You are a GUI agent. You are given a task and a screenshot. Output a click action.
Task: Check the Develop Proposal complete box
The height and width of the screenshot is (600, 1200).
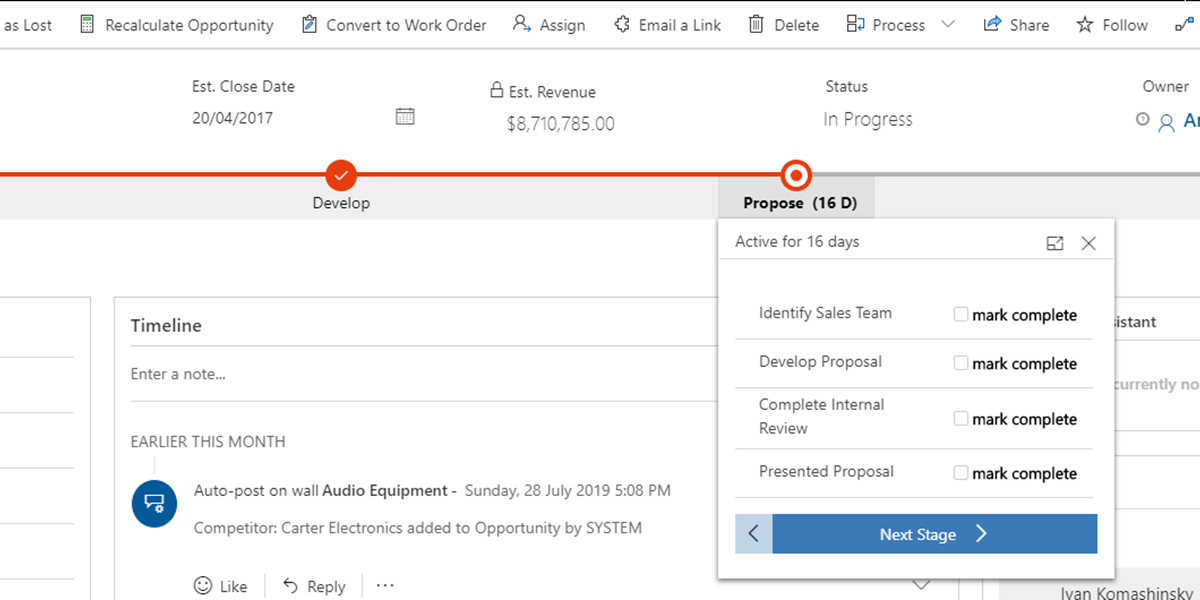pos(960,362)
